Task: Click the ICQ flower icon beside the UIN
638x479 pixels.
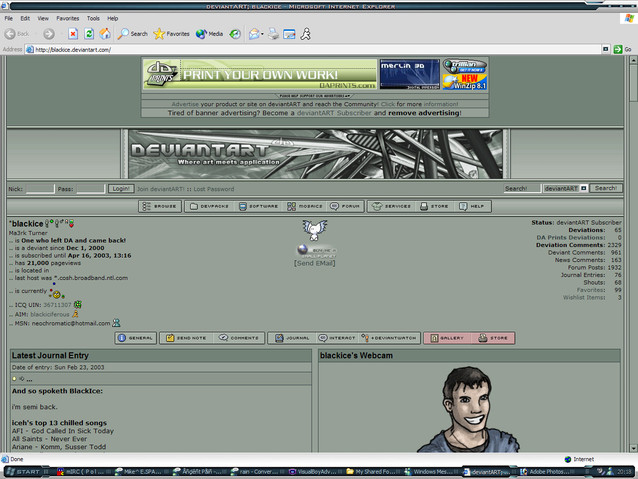Action: coord(78,304)
